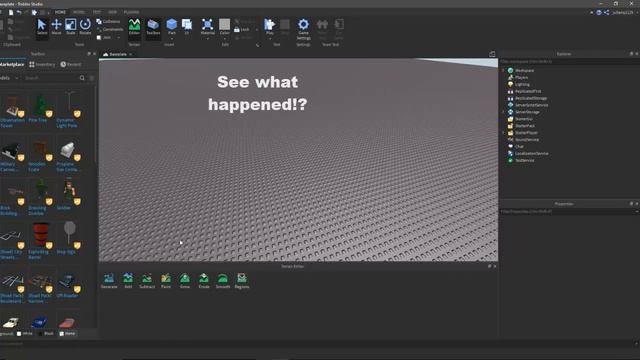Viewport: 640px width, 360px height.
Task: Select the Subtract terrain tool
Action: pyautogui.click(x=147, y=281)
